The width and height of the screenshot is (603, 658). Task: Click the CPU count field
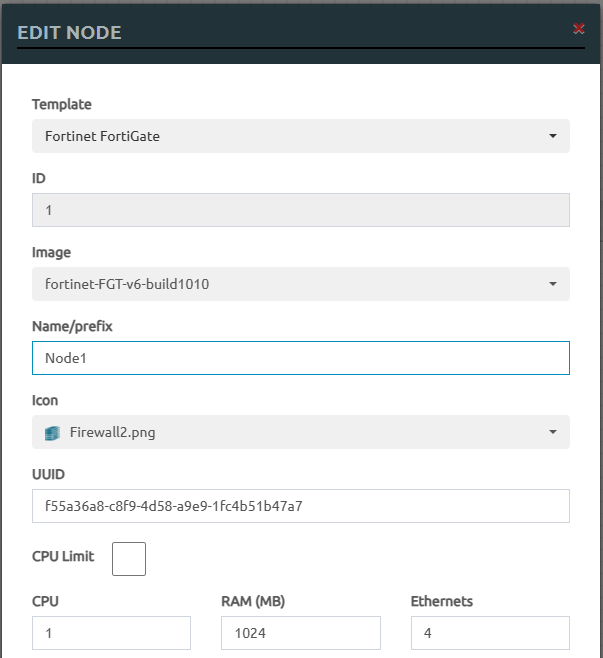coord(111,633)
